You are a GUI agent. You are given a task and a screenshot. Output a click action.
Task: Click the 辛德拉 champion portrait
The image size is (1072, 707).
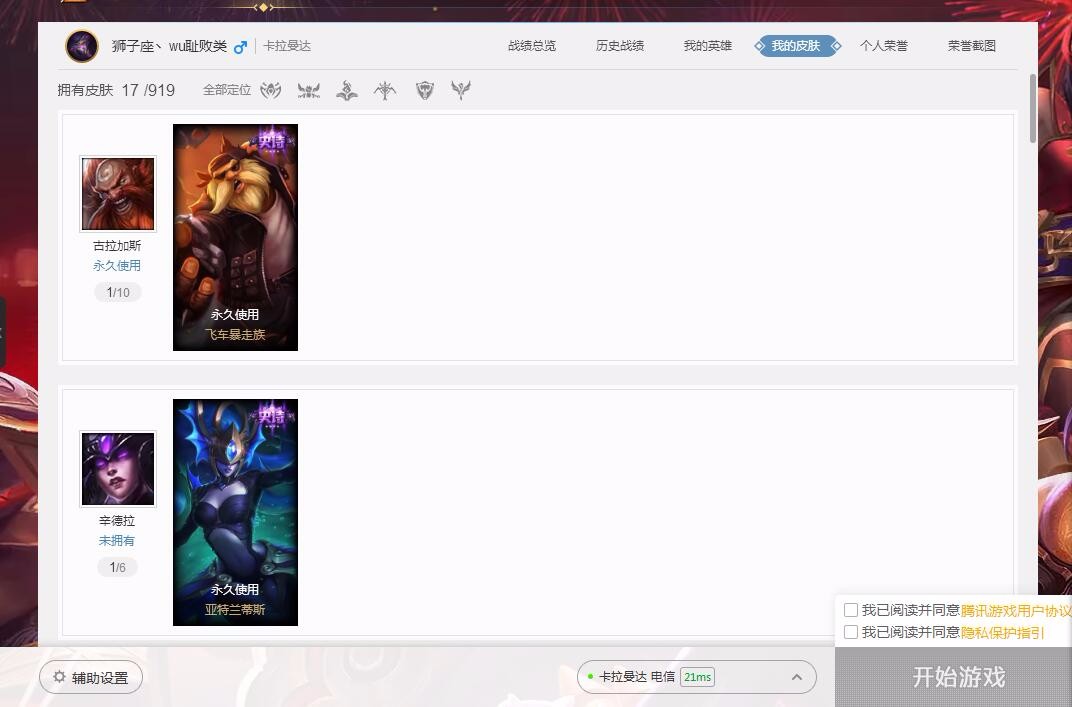point(118,468)
